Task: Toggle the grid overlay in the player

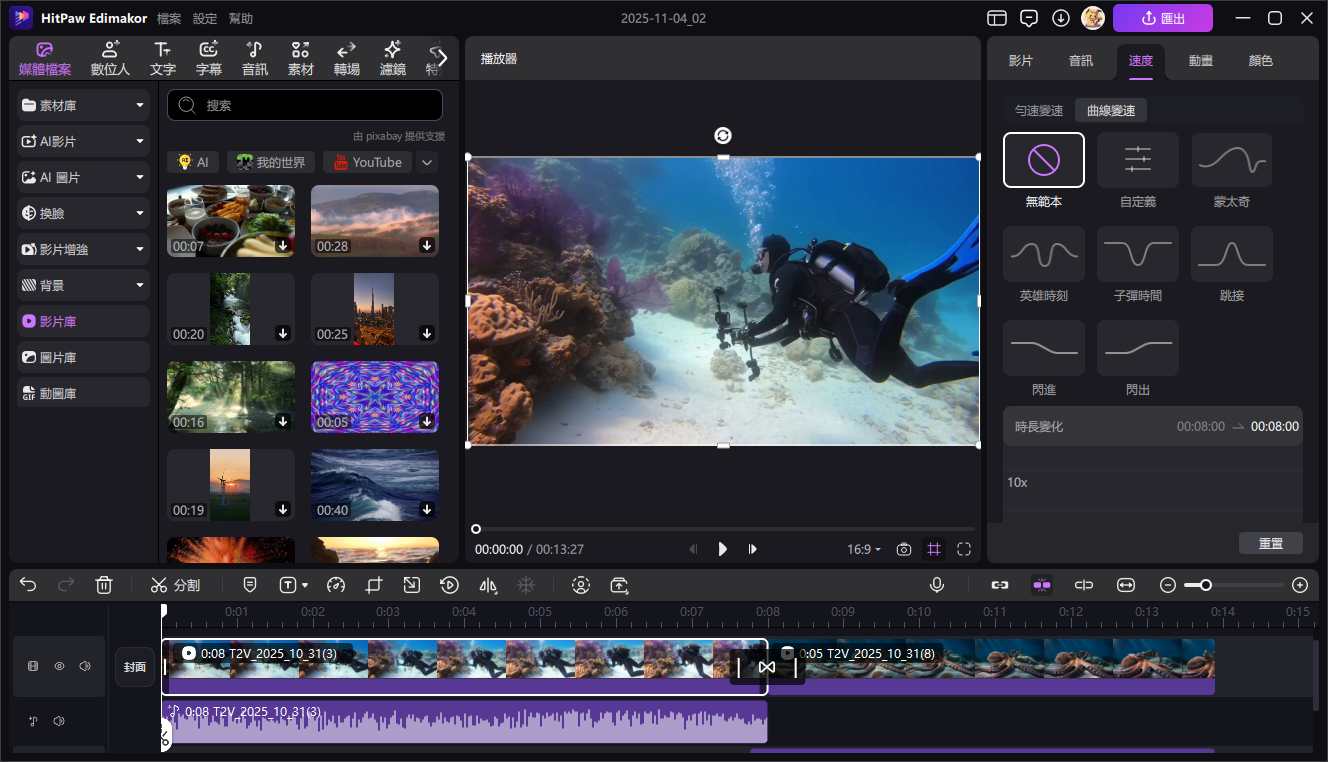Action: (x=934, y=549)
